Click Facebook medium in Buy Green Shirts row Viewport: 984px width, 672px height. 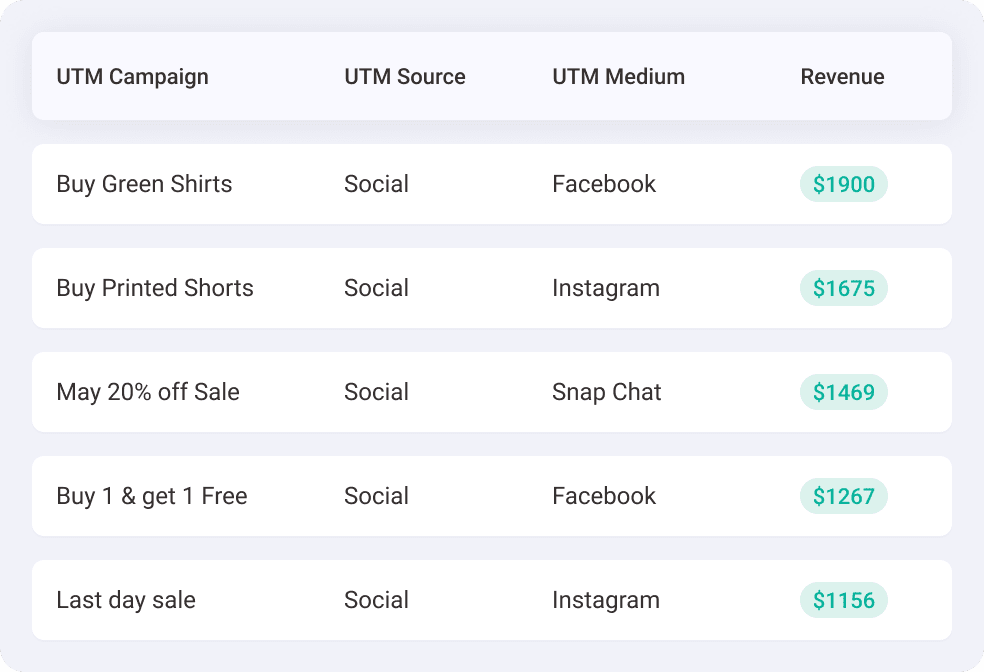[604, 184]
